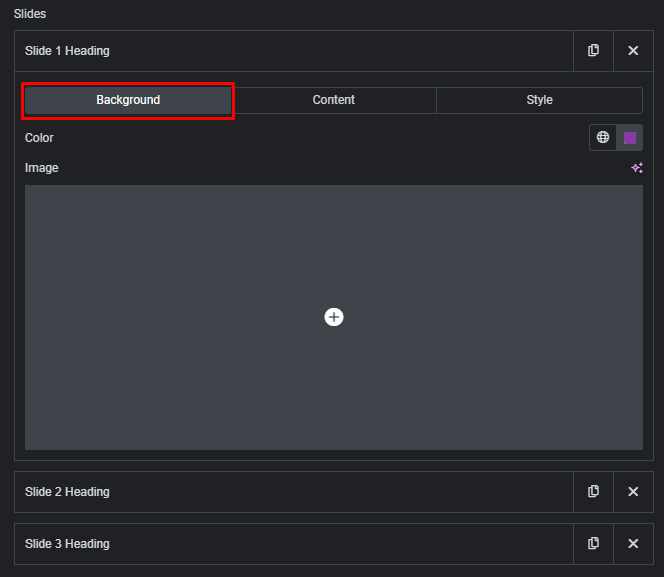
Task: Expand the Slide 3 Heading row
Action: pos(294,544)
